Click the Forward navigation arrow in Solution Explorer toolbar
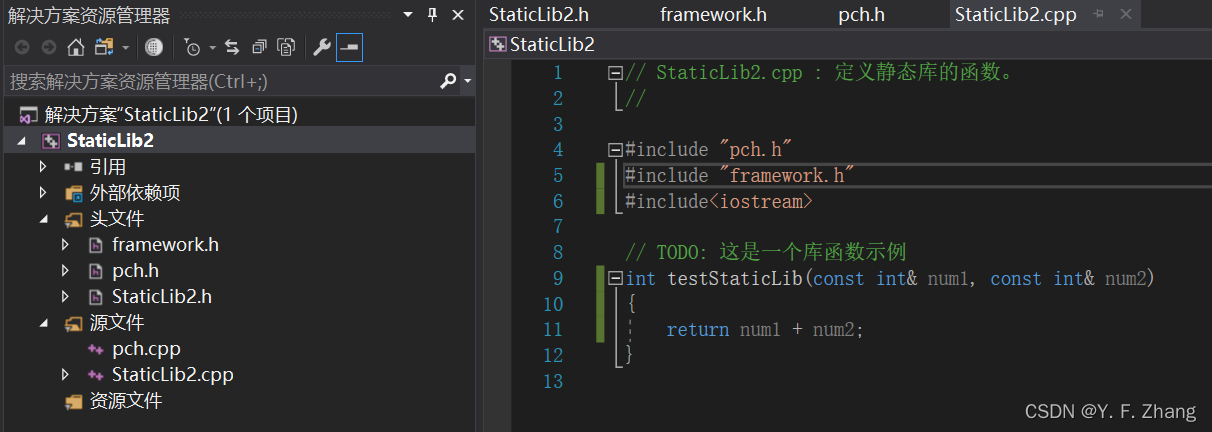 48,47
